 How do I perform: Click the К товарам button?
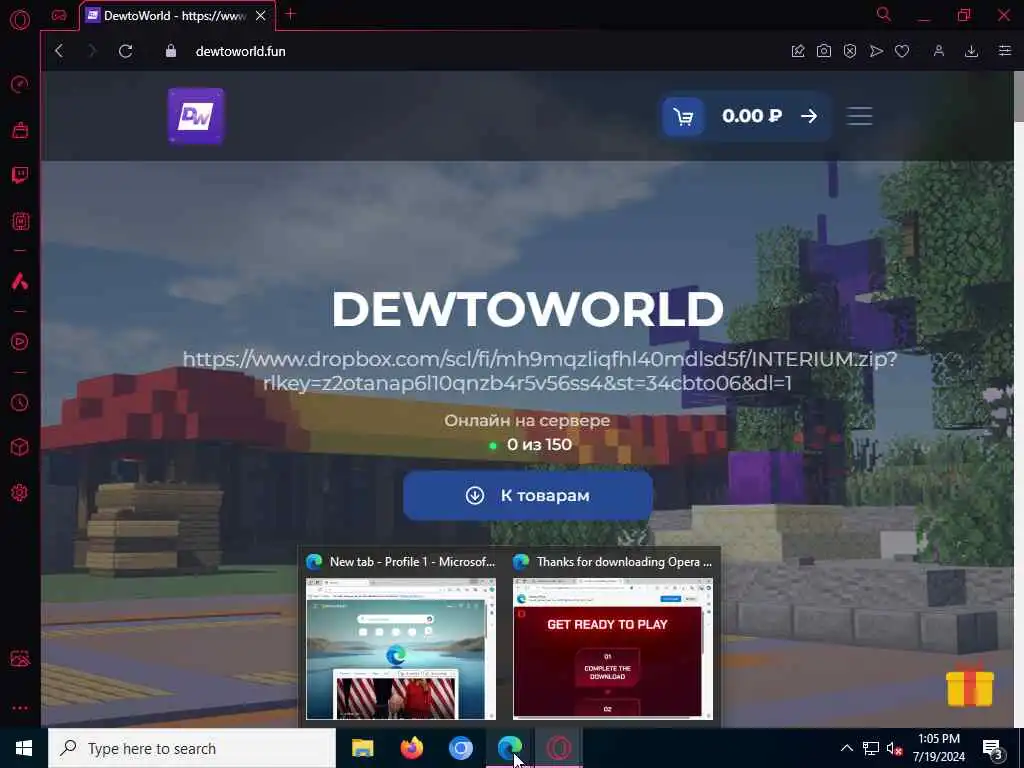coord(528,496)
